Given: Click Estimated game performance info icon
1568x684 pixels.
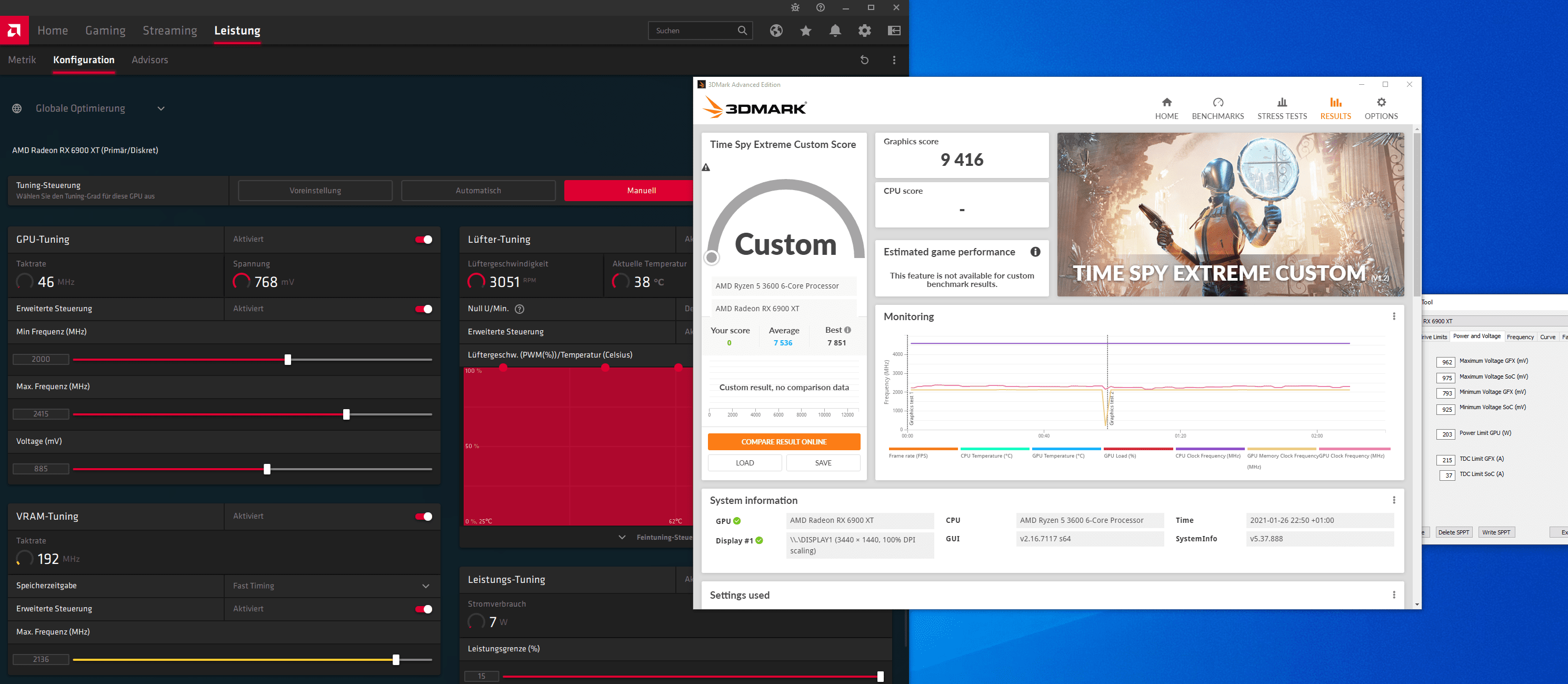Looking at the screenshot, I should coord(1035,252).
